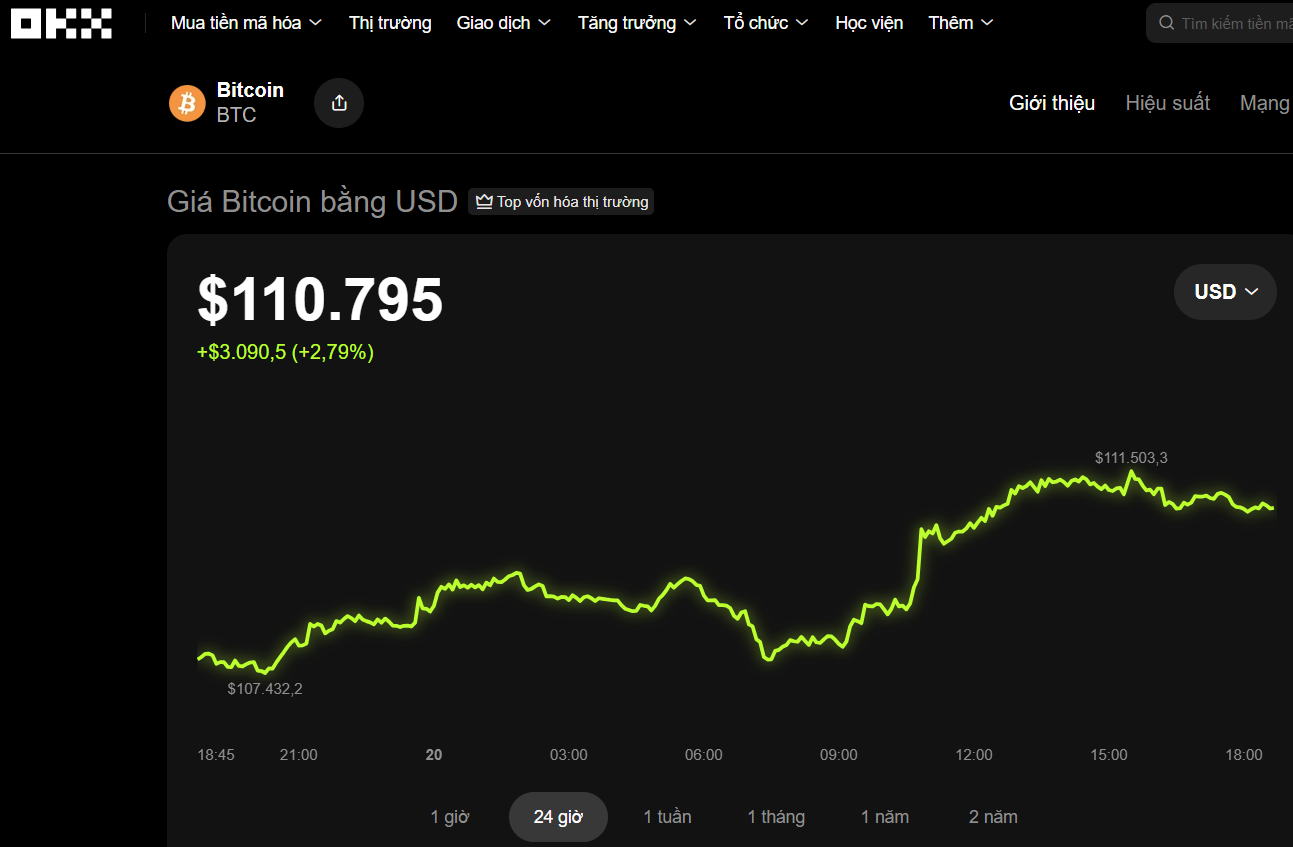Open the 'Giao dịch' dropdown
Image resolution: width=1293 pixels, height=847 pixels.
click(503, 22)
